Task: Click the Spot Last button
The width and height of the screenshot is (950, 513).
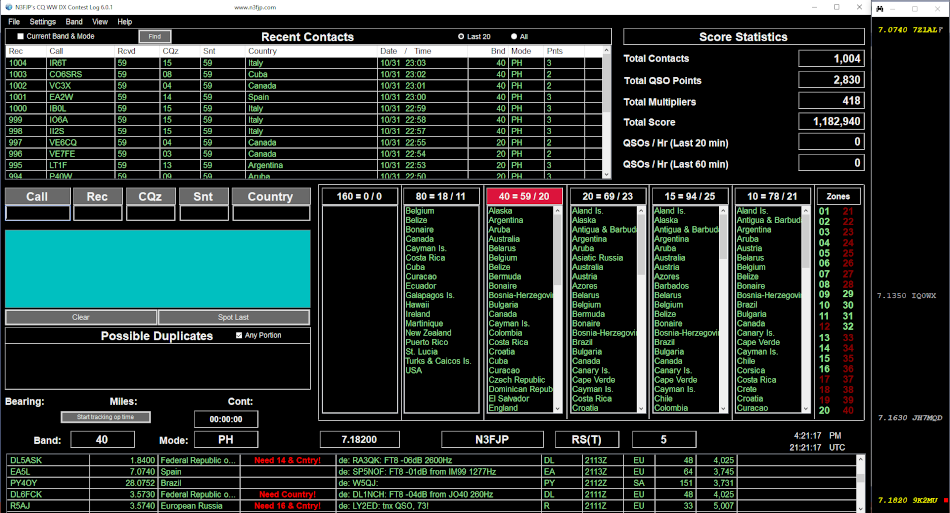Action: pyautogui.click(x=233, y=317)
